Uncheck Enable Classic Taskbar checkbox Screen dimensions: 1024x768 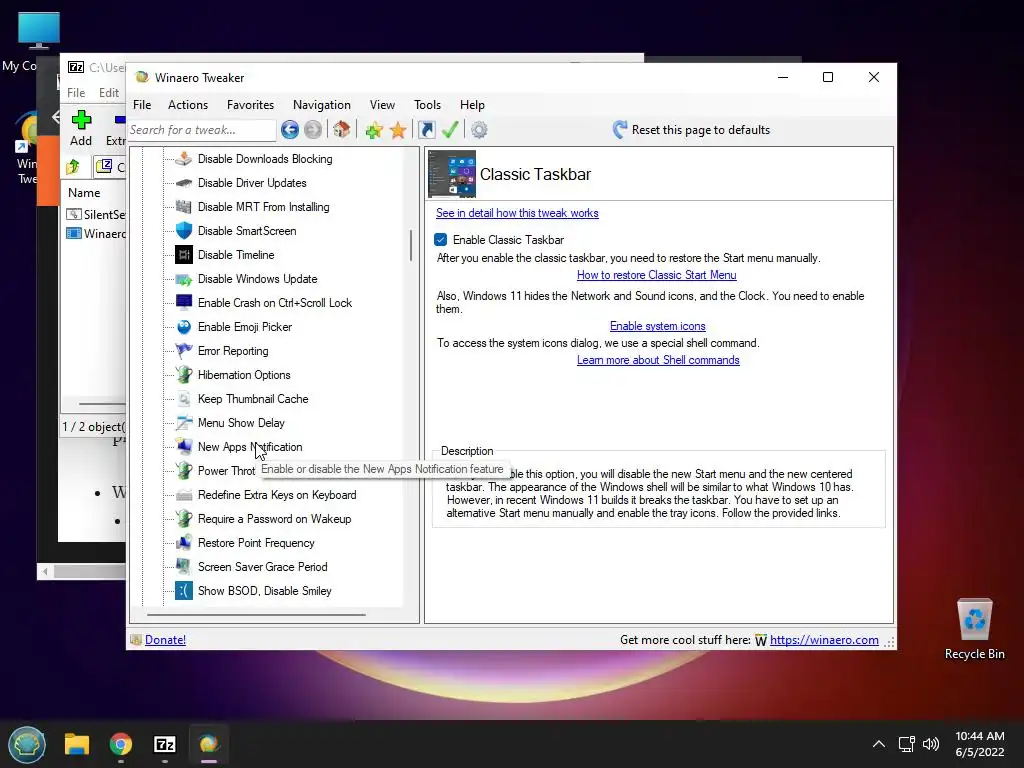coord(441,240)
